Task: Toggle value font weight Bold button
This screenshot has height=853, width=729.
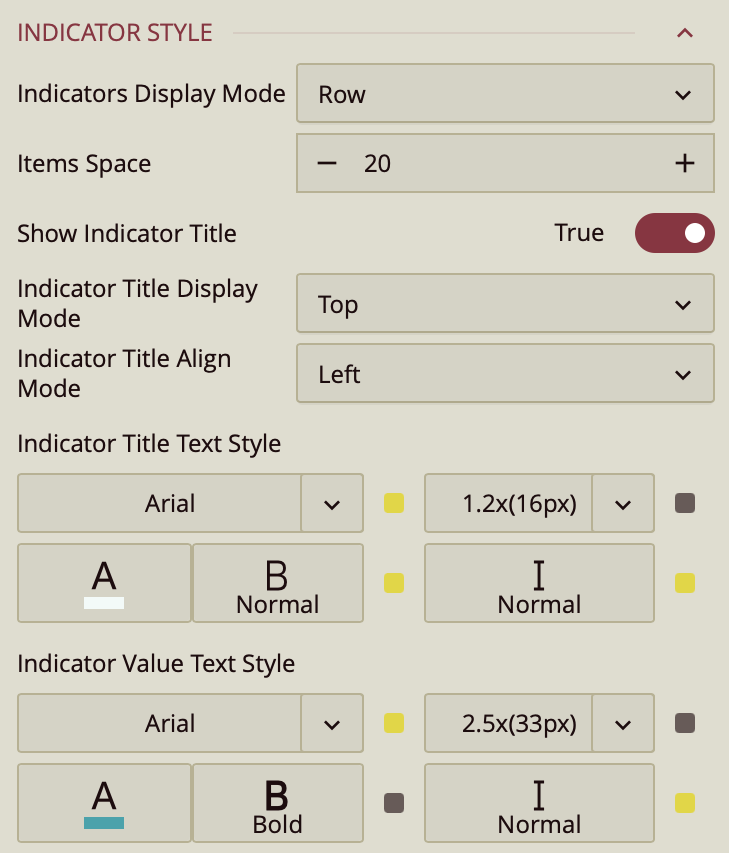Action: pos(277,803)
